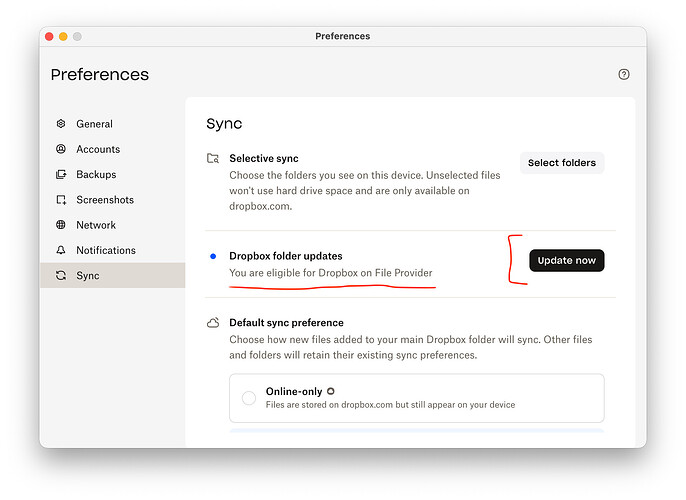Image resolution: width=686 pixels, height=500 pixels.
Task: Click the Selective sync heading
Action: click(x=264, y=158)
